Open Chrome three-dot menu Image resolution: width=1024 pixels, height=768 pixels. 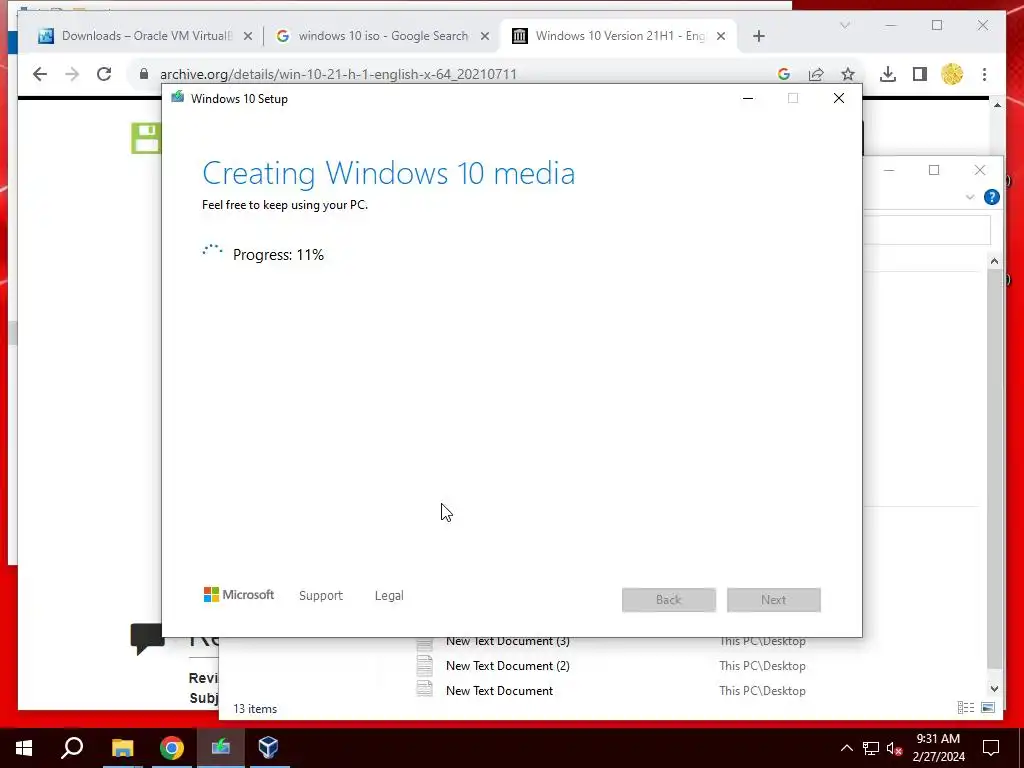tap(984, 74)
